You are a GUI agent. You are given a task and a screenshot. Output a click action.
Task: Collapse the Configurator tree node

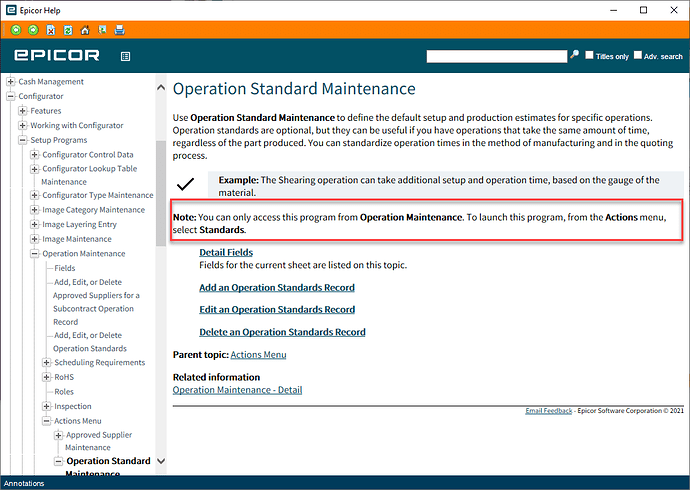[11, 96]
